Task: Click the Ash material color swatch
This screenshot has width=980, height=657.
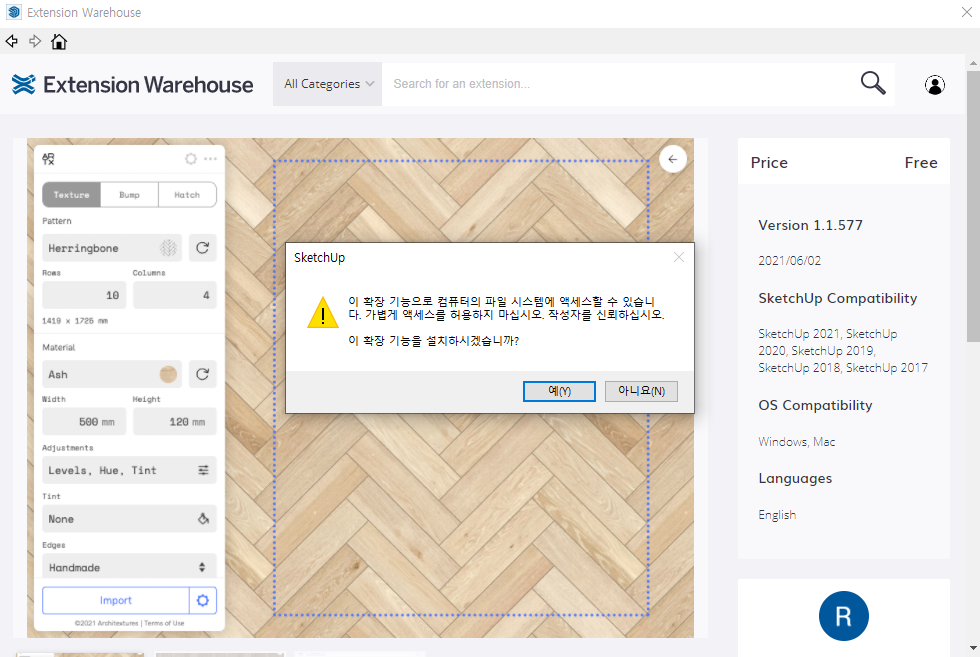Action: coord(168,374)
